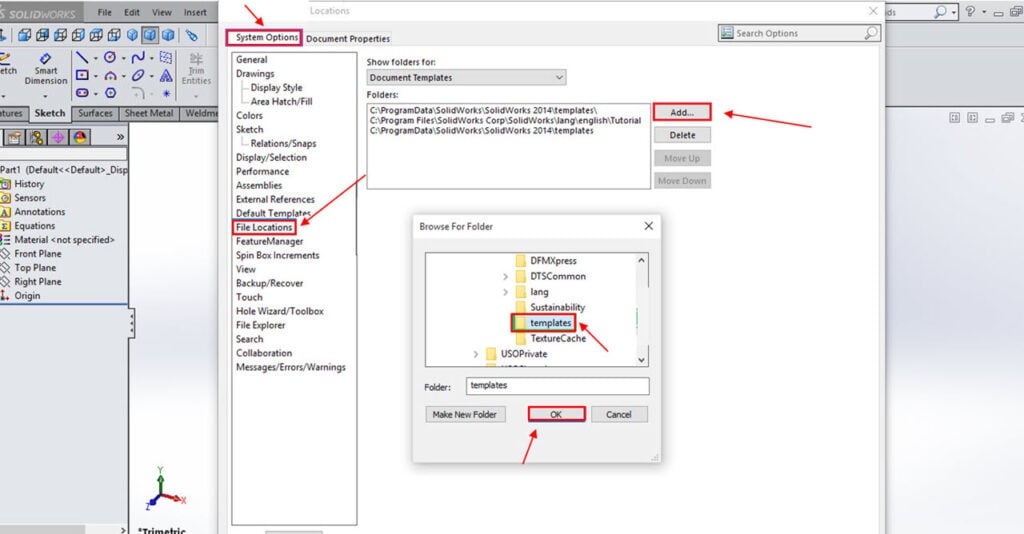Select the Front Plane in feature tree

click(31, 254)
